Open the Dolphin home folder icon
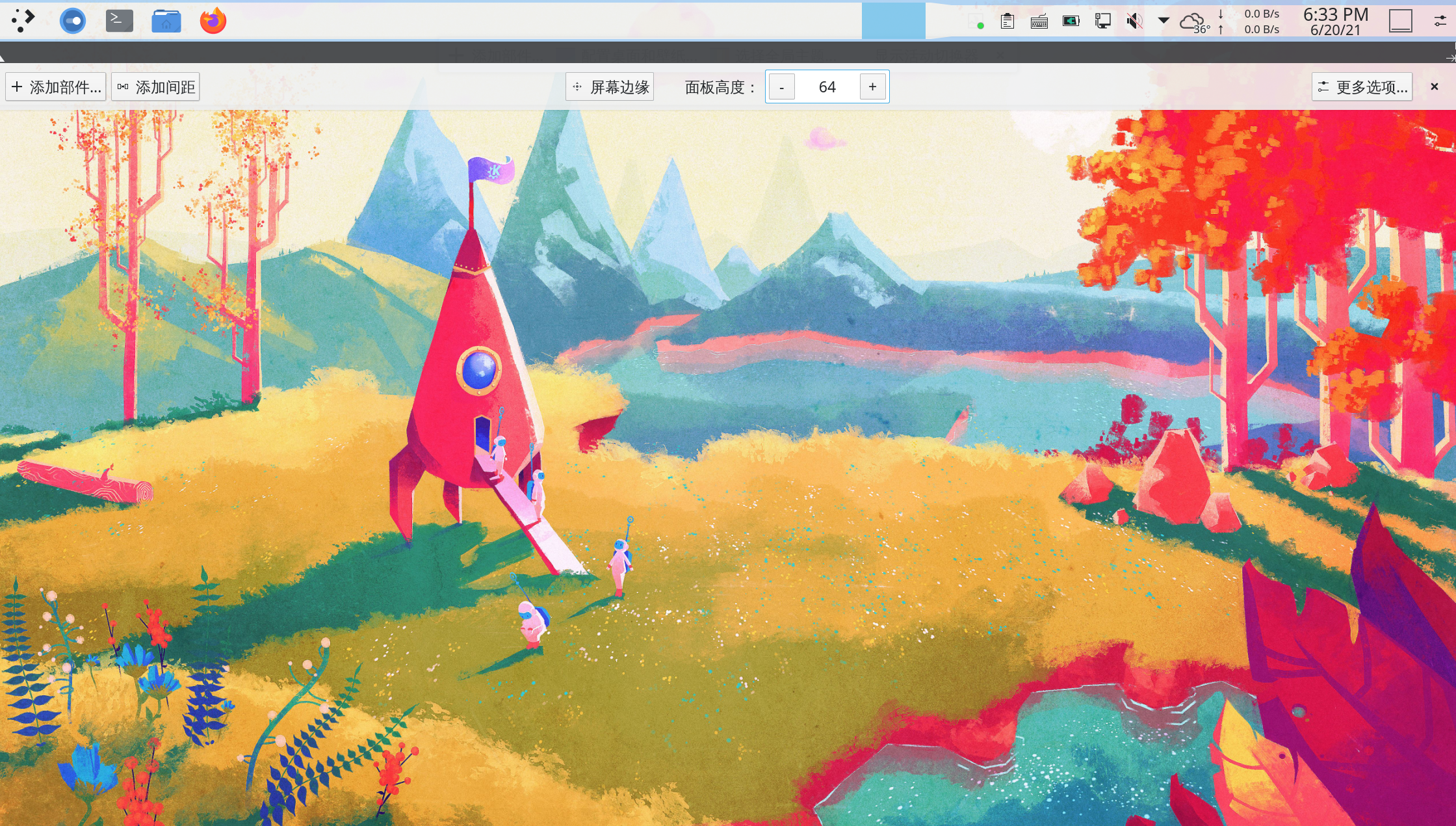Image resolution: width=1456 pixels, height=826 pixels. click(x=166, y=21)
